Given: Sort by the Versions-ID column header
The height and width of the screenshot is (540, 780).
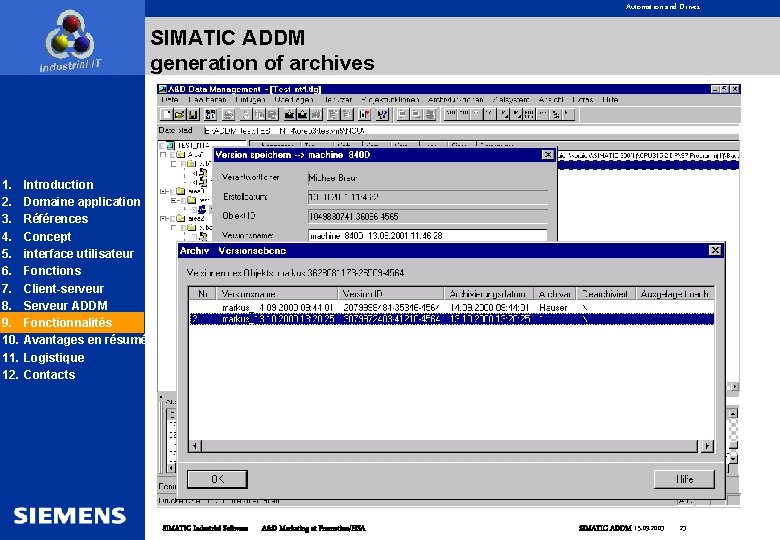Looking at the screenshot, I should [391, 294].
